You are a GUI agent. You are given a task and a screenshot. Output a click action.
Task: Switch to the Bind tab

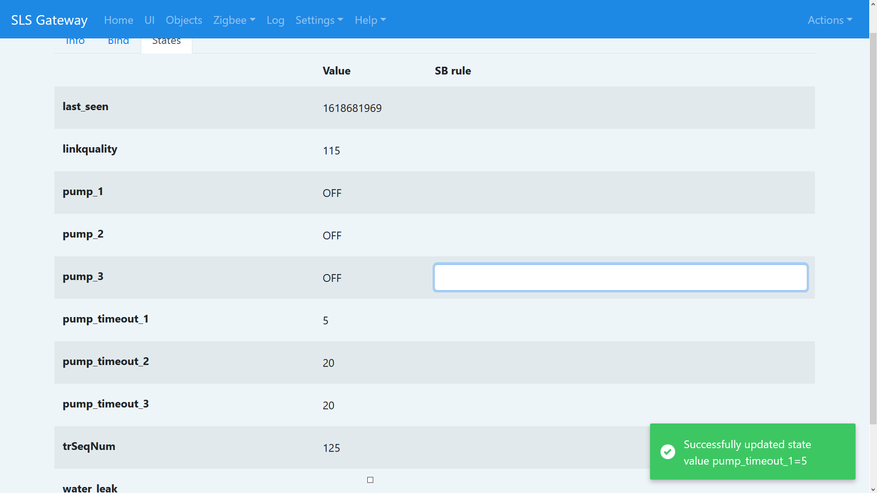coord(118,42)
